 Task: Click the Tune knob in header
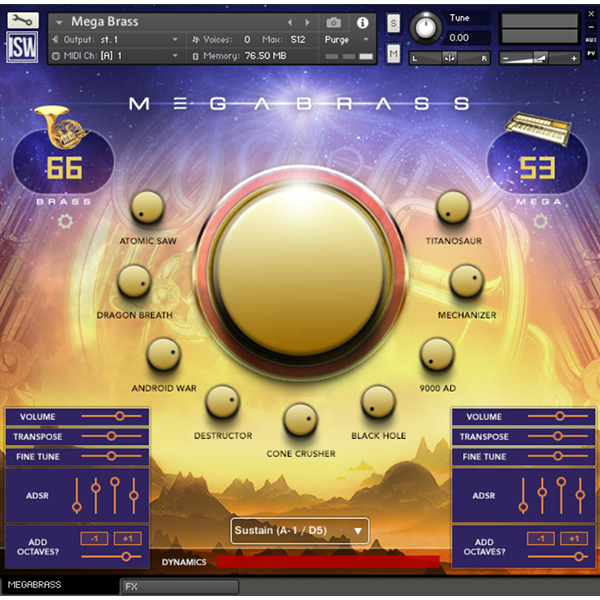coord(426,28)
